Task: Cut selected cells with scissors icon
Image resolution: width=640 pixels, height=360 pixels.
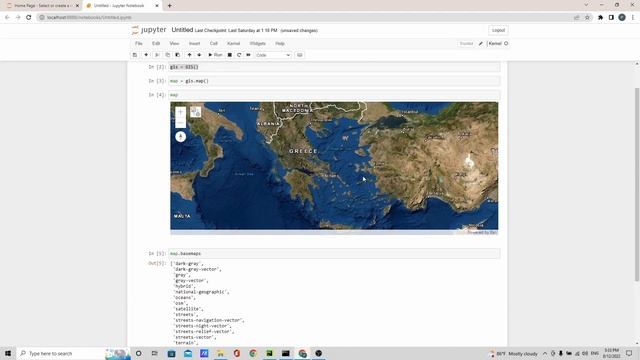Action: [x=157, y=55]
